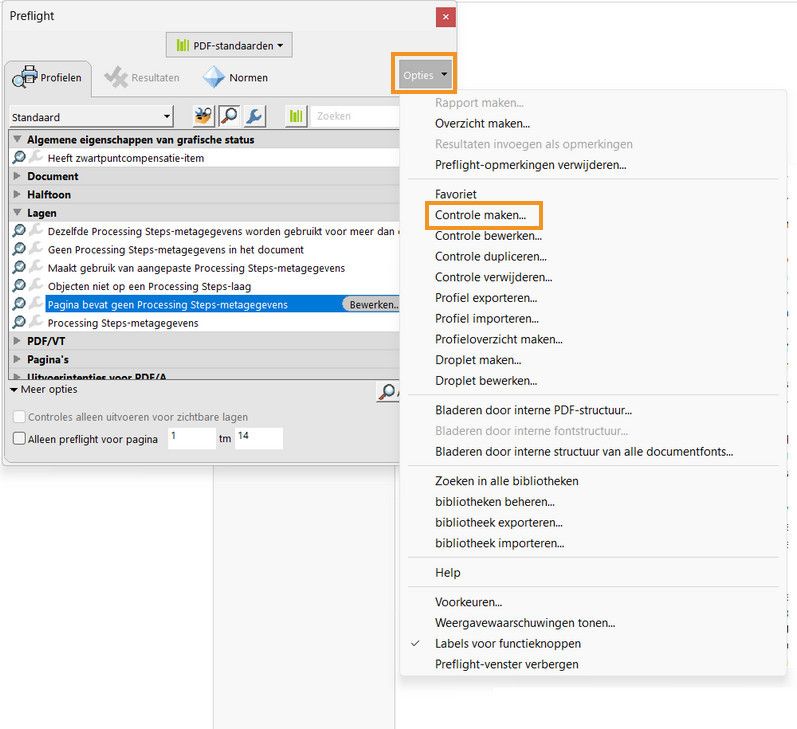Click magnifier icon beside Objecten niet op laag
Screen dimensions: 797x729
click(19, 285)
